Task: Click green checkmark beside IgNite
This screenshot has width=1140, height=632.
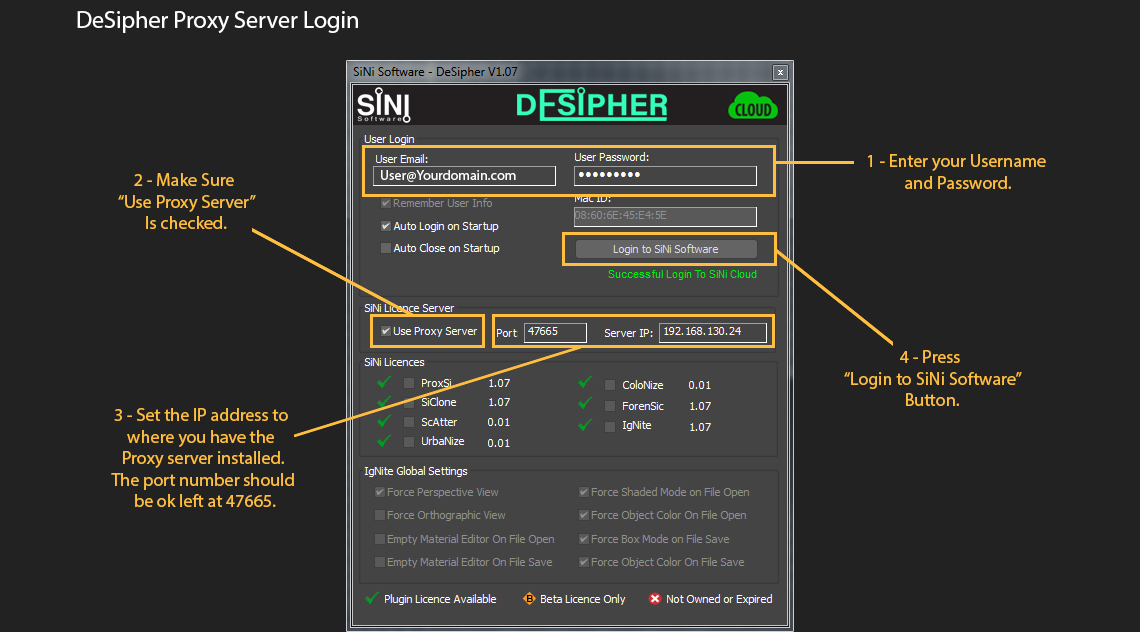Action: pyautogui.click(x=585, y=424)
